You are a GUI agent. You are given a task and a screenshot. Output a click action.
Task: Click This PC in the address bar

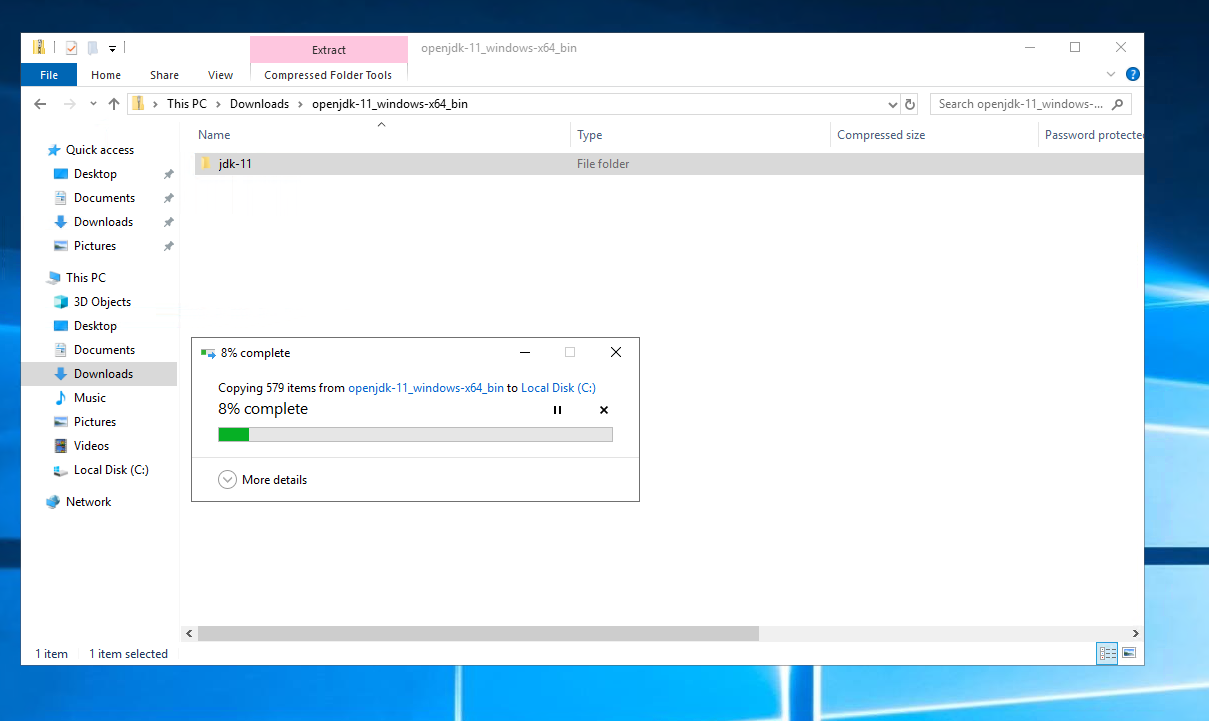(187, 104)
